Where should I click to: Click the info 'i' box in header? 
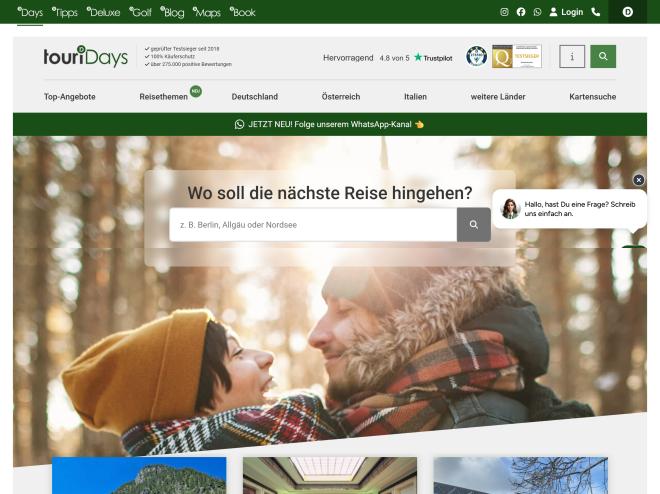pos(572,56)
